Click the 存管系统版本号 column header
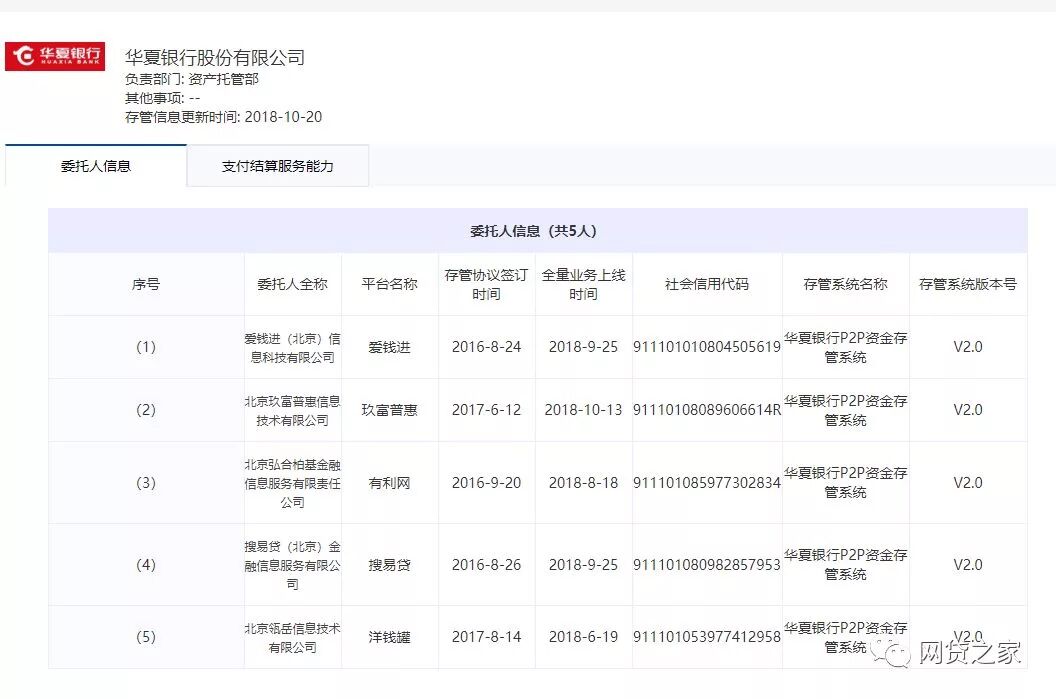 click(x=968, y=284)
